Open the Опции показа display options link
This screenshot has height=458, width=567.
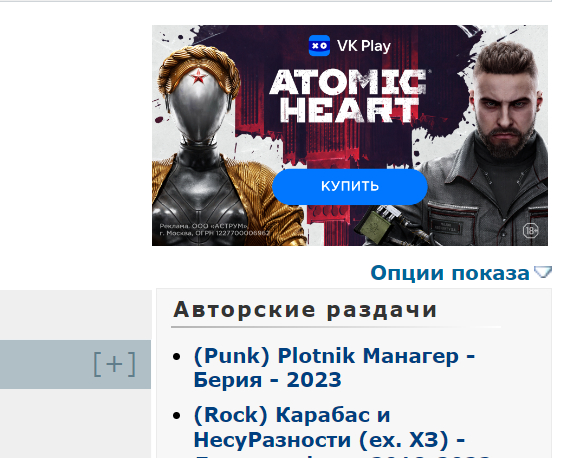point(450,273)
